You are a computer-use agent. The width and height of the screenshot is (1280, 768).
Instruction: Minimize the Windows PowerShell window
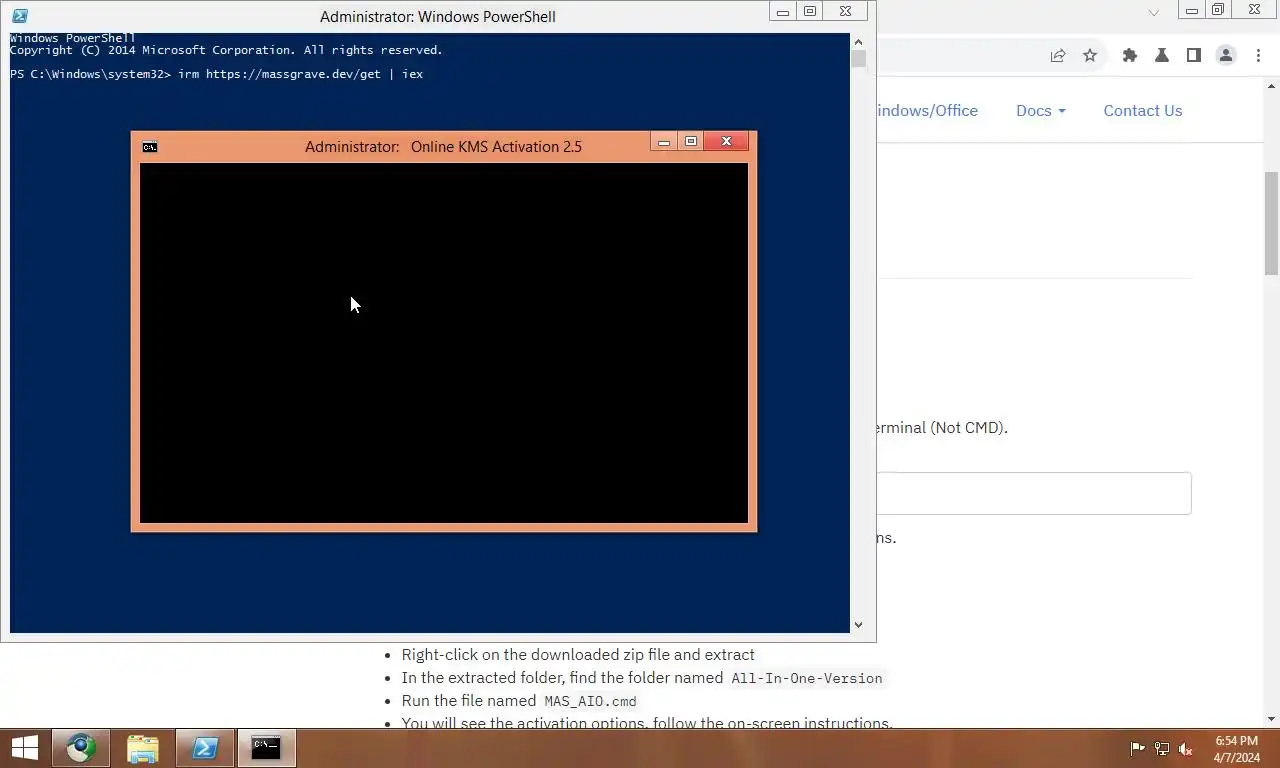click(x=783, y=11)
